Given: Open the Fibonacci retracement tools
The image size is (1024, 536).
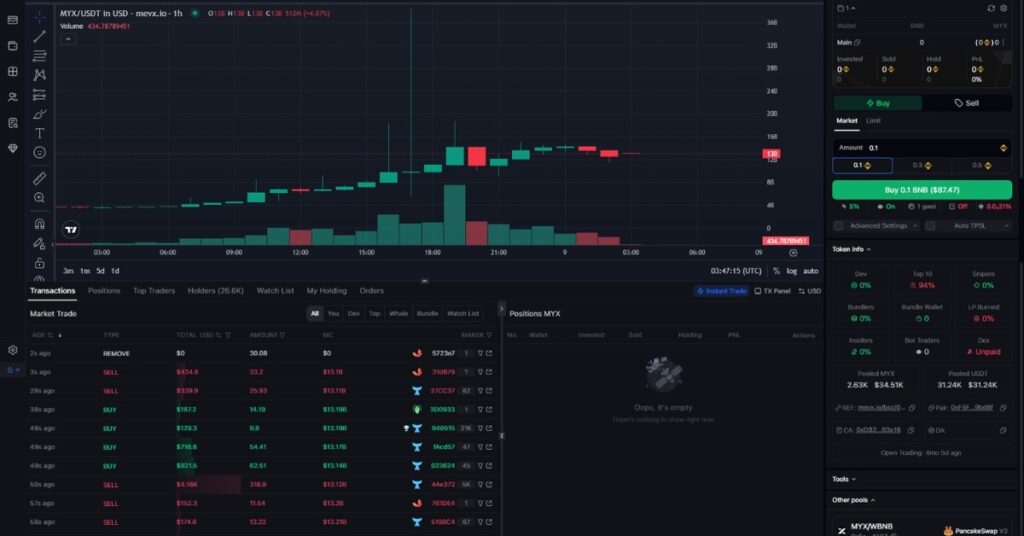Looking at the screenshot, I should tap(39, 55).
